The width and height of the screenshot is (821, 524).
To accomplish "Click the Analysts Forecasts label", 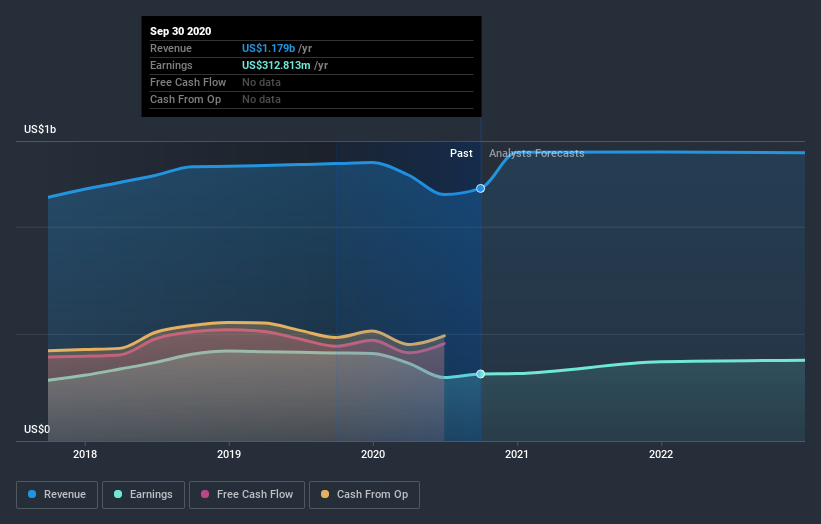I will (537, 153).
